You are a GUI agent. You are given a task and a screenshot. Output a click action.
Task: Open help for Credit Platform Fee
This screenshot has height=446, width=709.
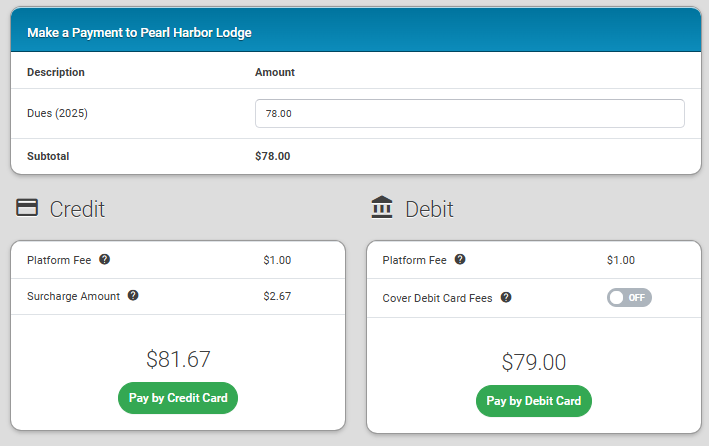(x=105, y=260)
